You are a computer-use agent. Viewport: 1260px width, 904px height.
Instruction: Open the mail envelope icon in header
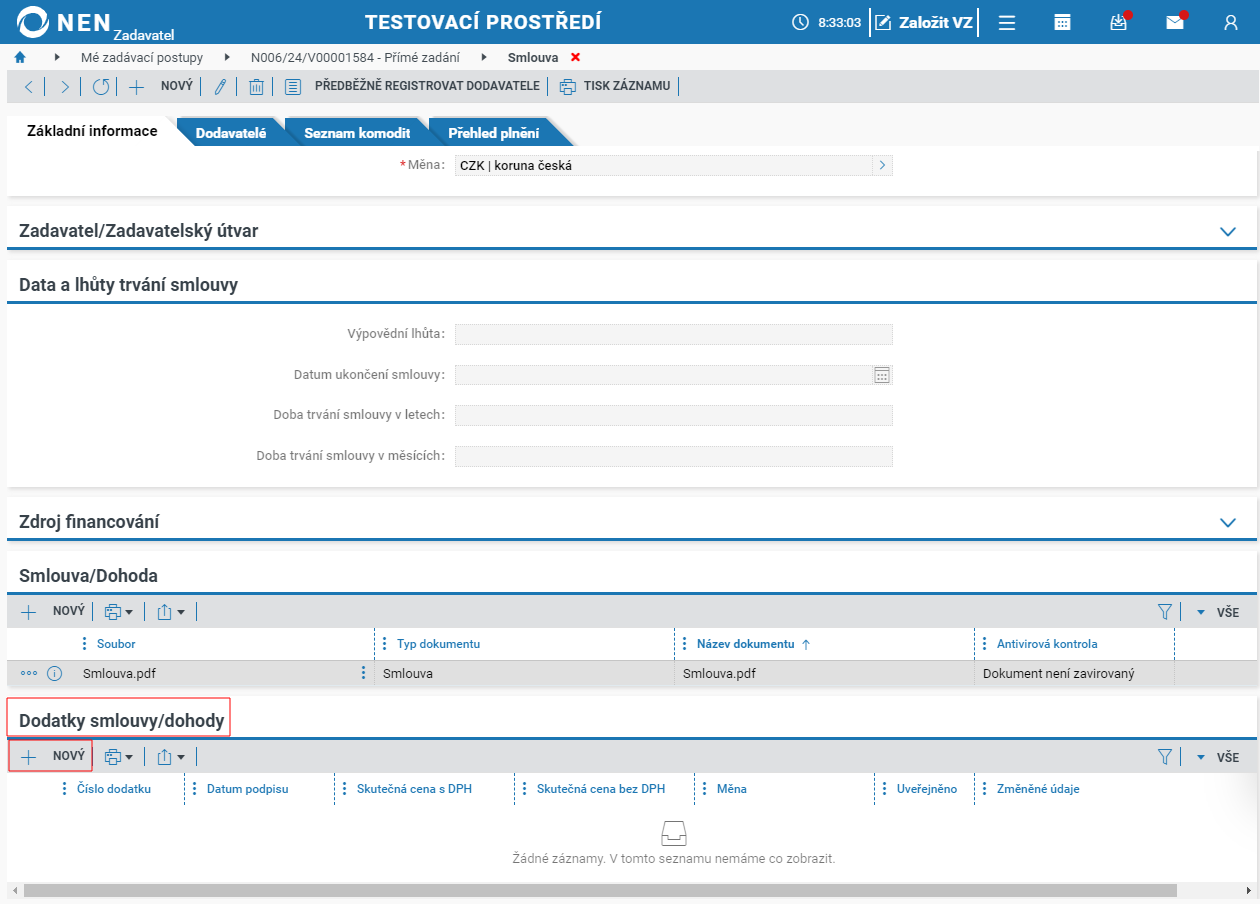1176,22
